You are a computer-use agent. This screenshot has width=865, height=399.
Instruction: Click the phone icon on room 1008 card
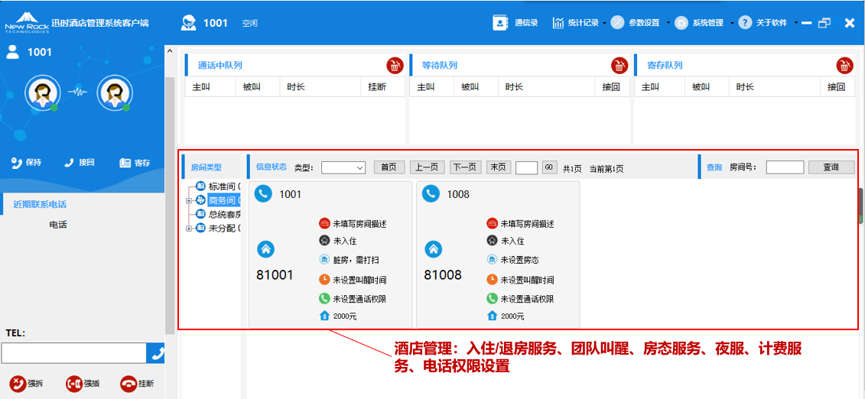tap(431, 194)
